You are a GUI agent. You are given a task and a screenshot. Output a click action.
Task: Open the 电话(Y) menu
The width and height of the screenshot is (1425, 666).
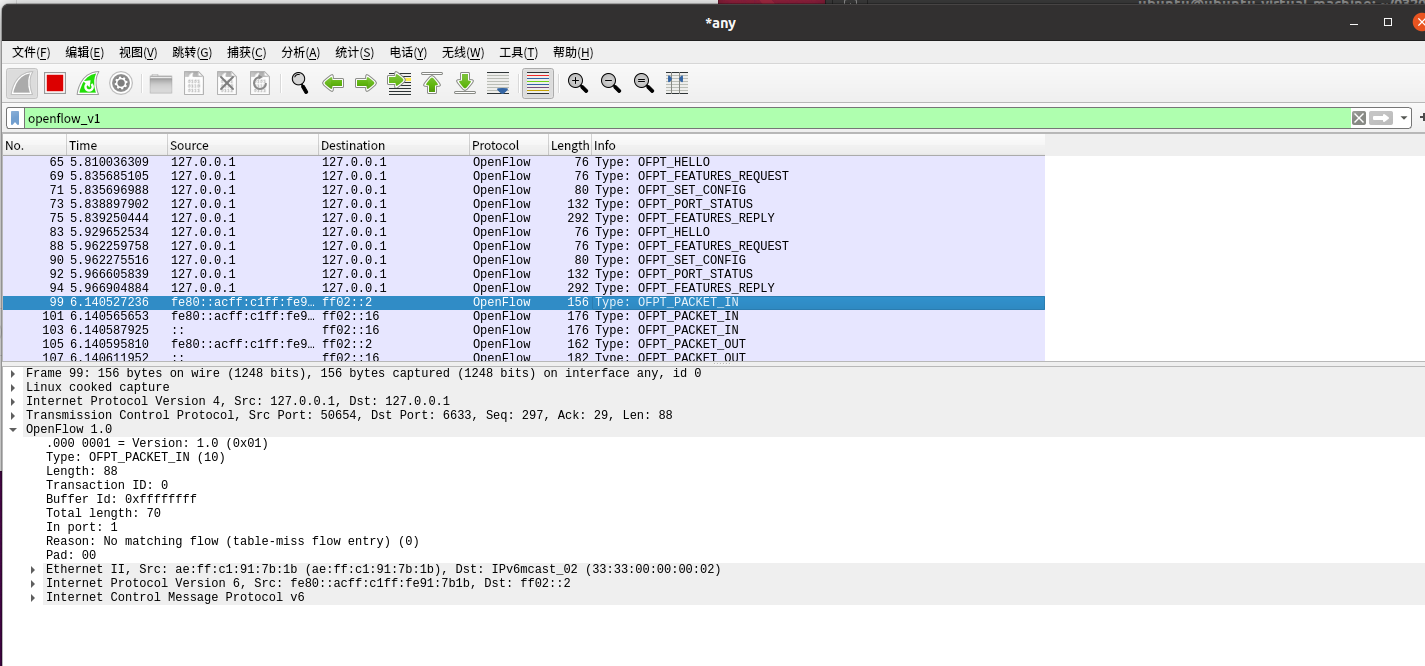tap(408, 52)
